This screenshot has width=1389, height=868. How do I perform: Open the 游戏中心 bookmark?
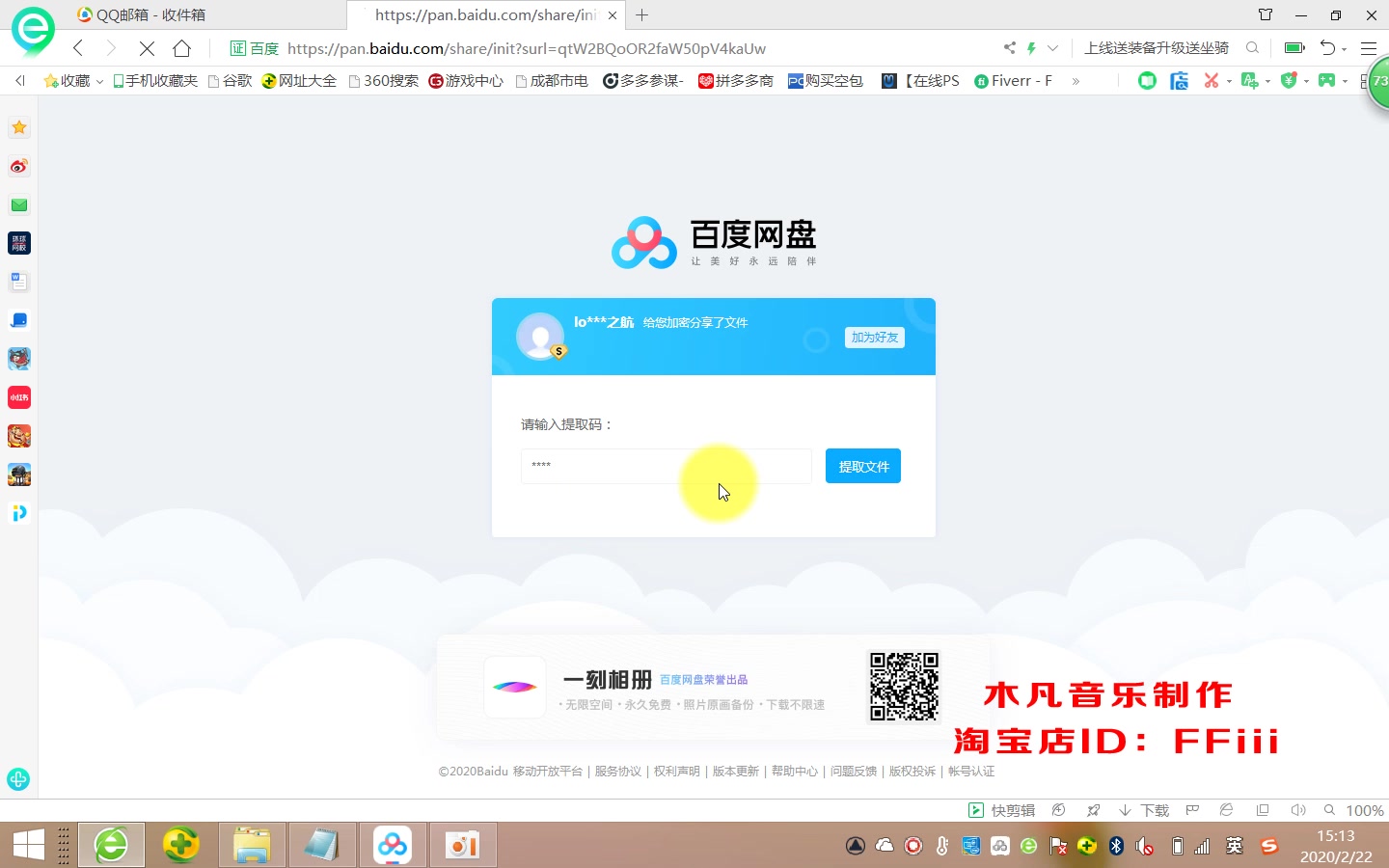[x=467, y=81]
